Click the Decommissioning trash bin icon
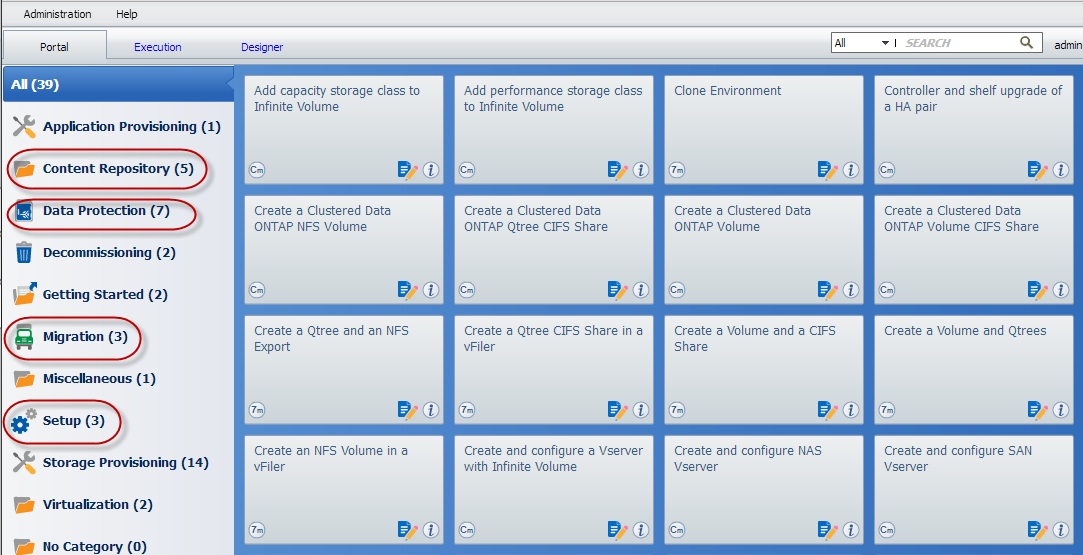This screenshot has height=555, width=1083. (x=24, y=253)
